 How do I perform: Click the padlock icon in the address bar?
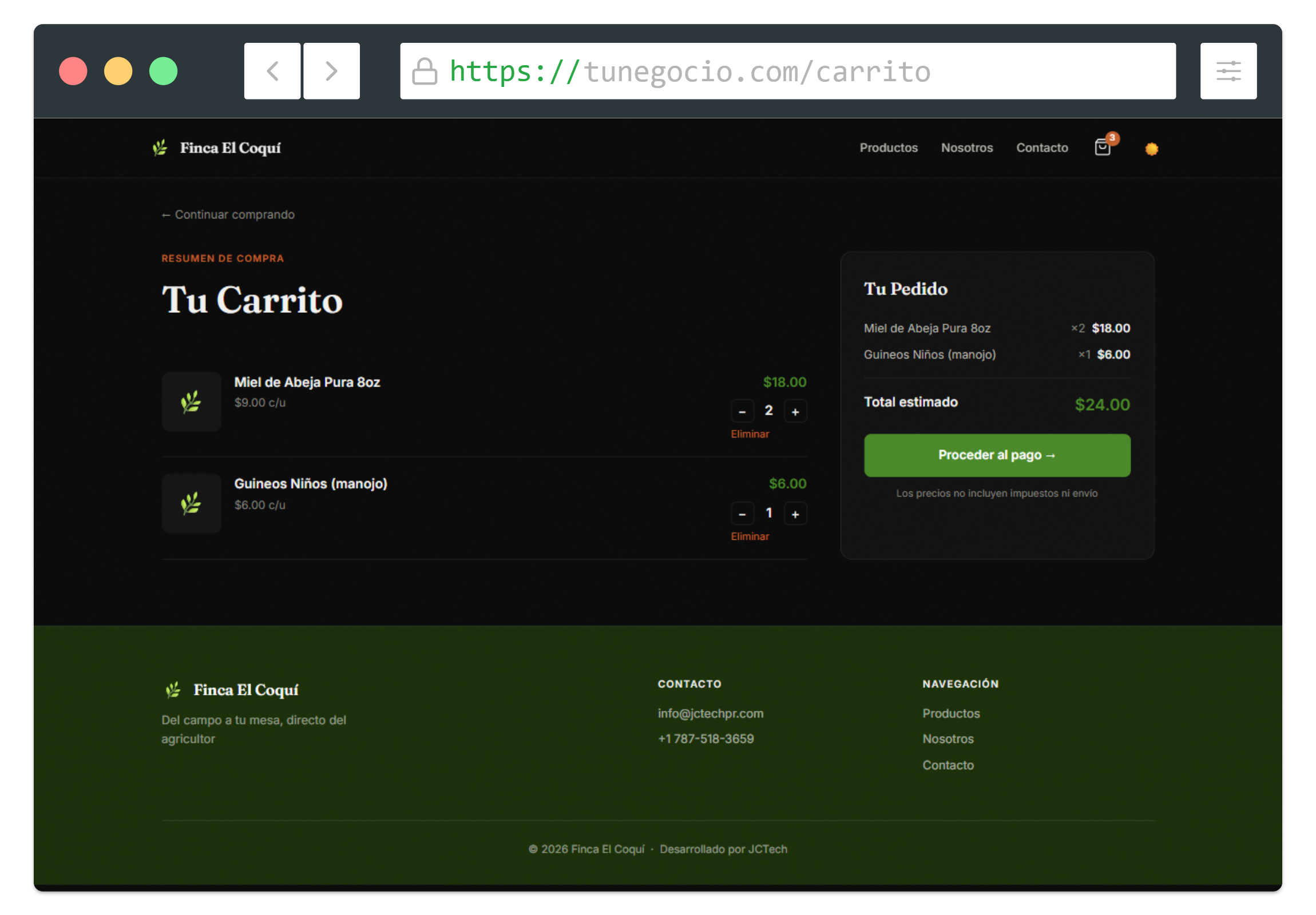tap(425, 71)
